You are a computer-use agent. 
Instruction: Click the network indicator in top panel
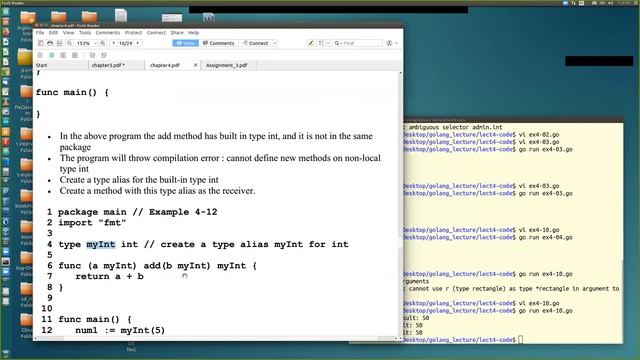(573, 3)
